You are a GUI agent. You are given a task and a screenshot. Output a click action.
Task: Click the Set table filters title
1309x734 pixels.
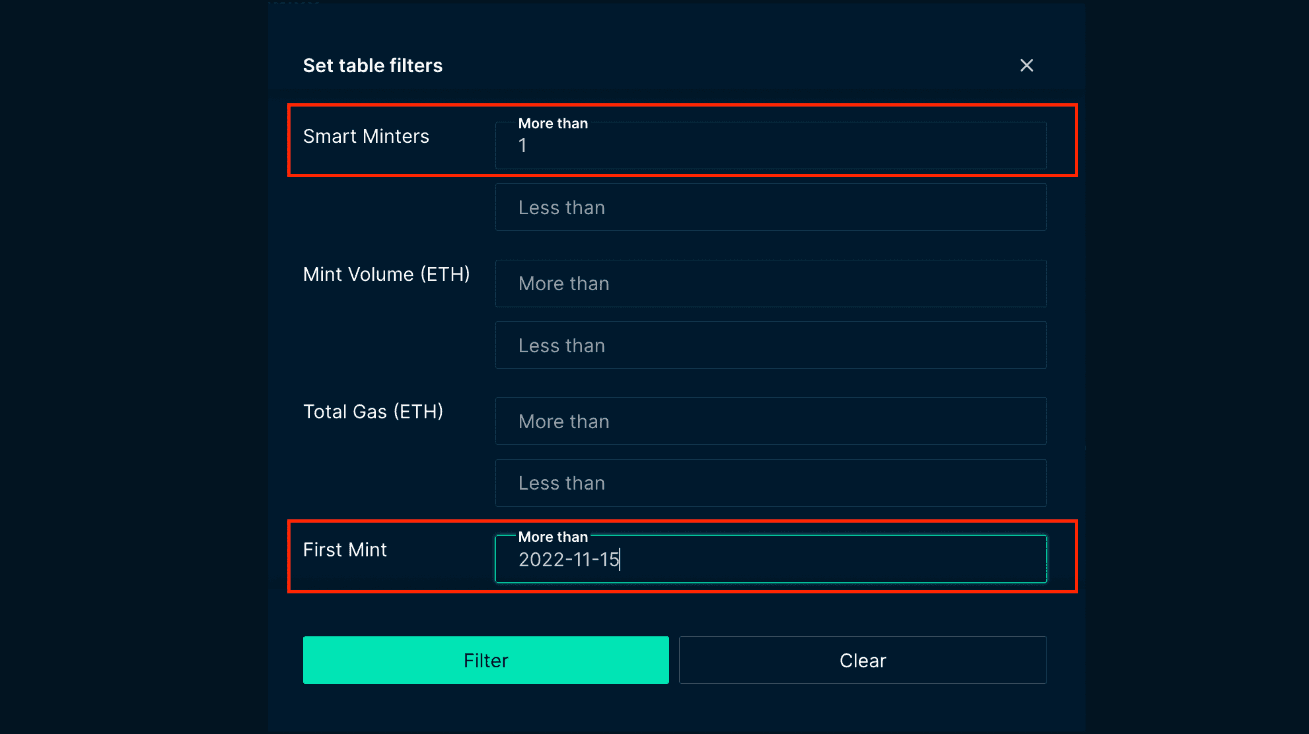pyautogui.click(x=372, y=65)
